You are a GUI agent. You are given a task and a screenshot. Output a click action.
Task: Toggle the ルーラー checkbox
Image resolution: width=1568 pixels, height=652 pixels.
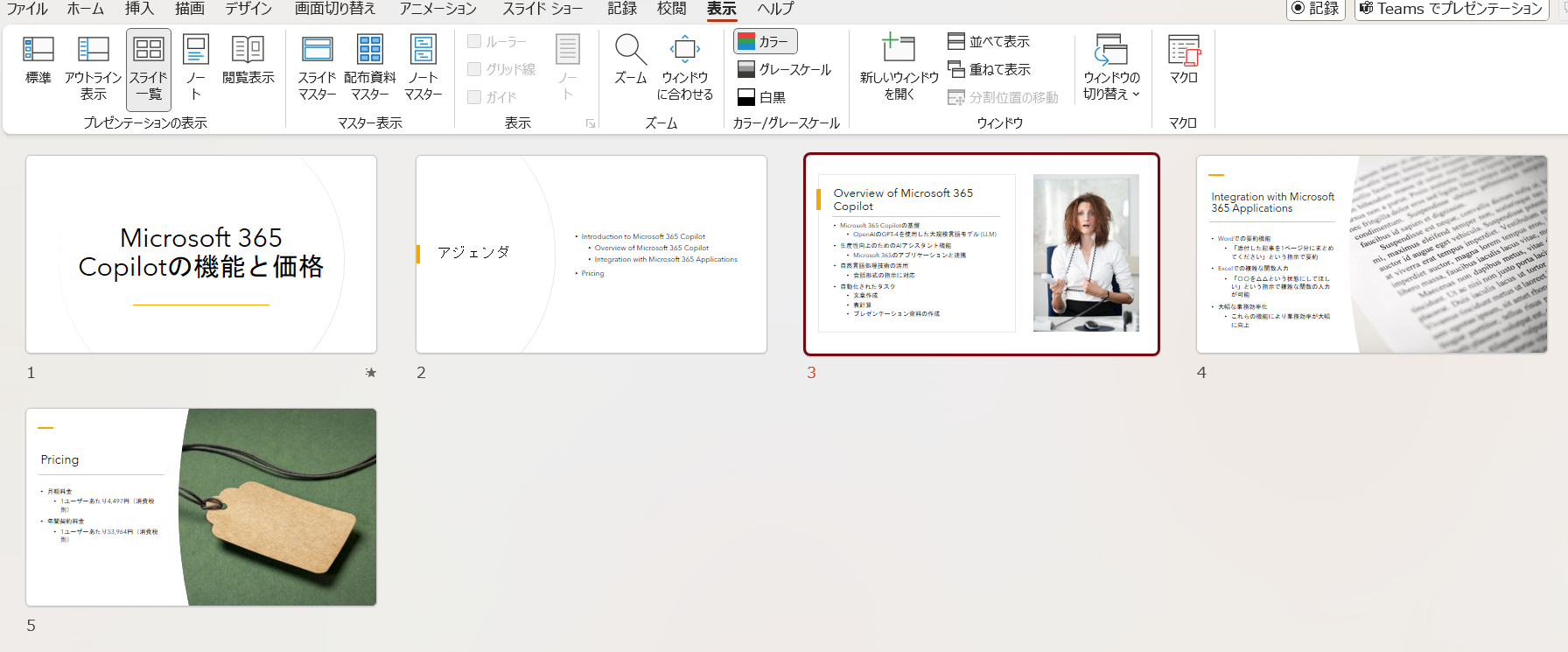pyautogui.click(x=474, y=41)
